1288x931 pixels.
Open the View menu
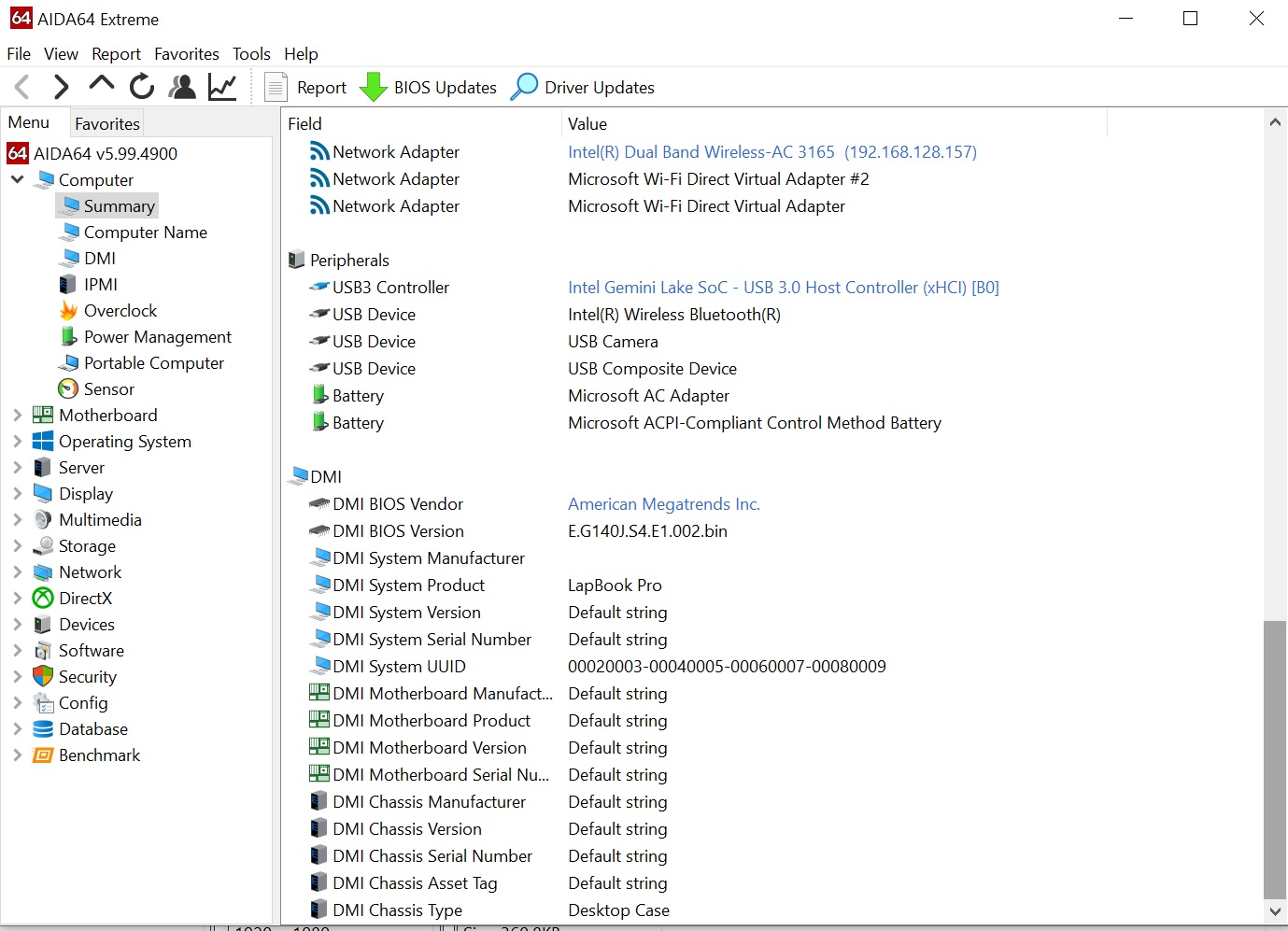61,53
